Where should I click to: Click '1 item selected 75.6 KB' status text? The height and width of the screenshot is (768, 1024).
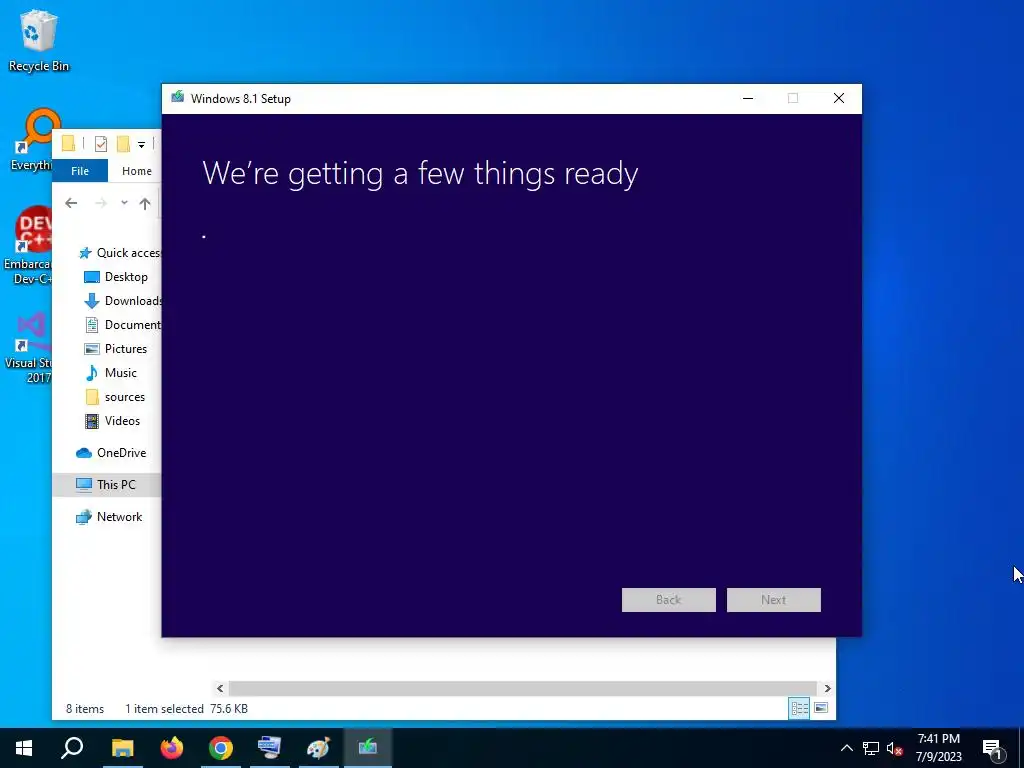coord(186,709)
